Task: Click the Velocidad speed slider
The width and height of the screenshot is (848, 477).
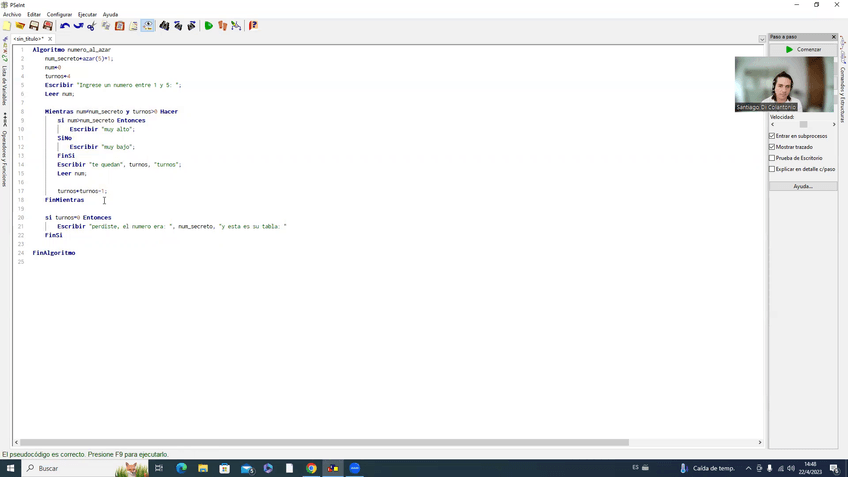Action: [x=803, y=124]
